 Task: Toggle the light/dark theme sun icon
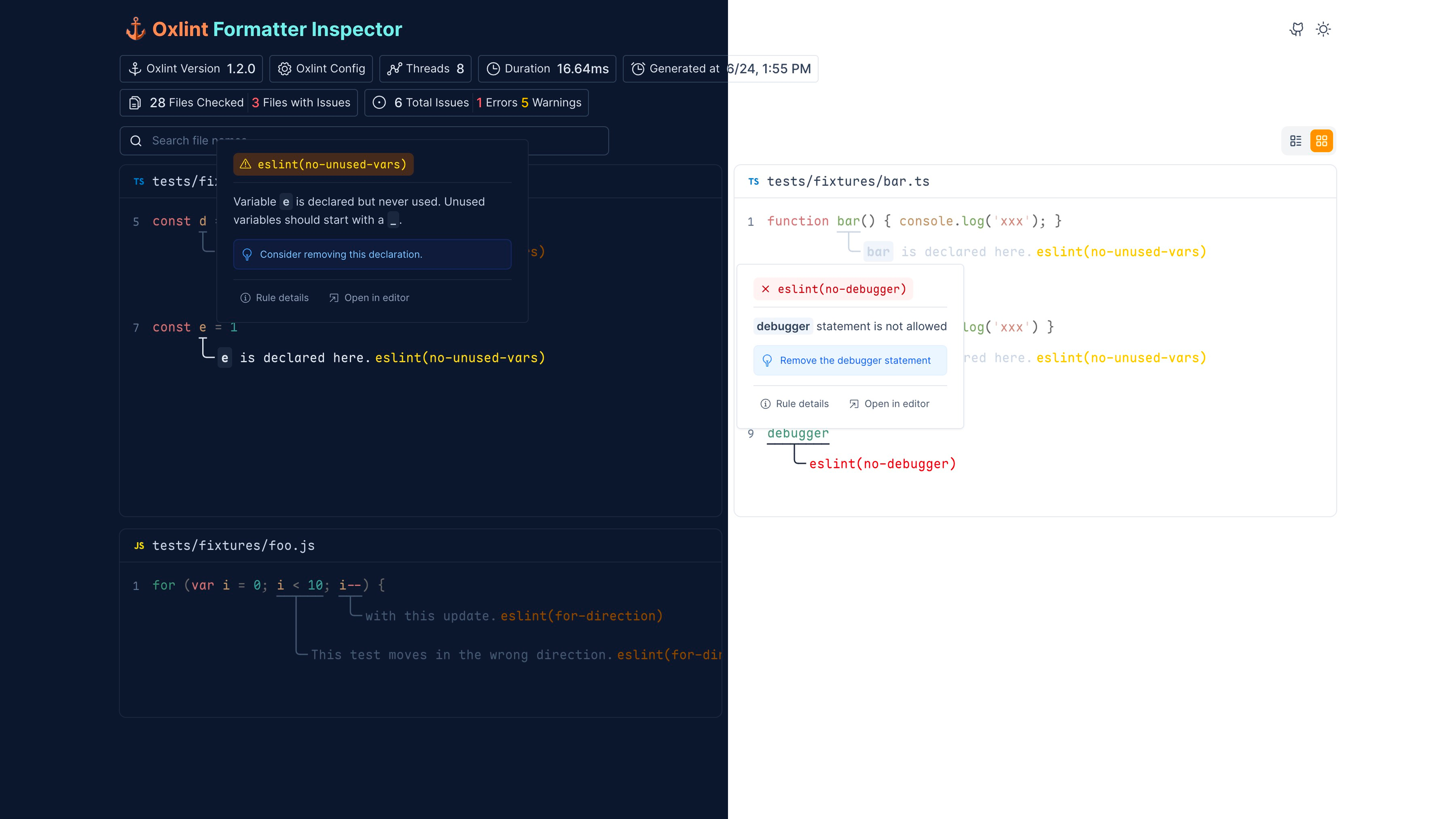[1323, 29]
